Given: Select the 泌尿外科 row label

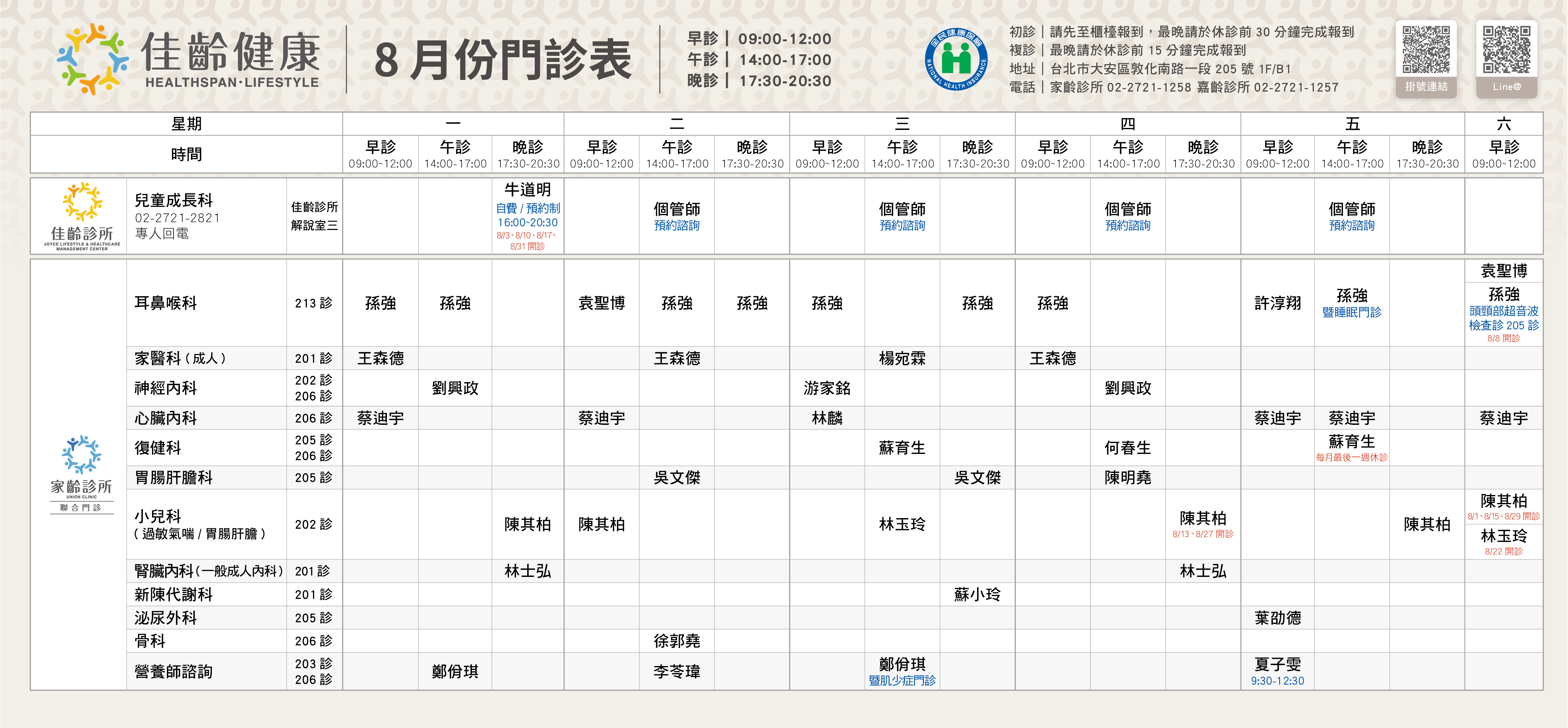Looking at the screenshot, I should click(x=166, y=618).
